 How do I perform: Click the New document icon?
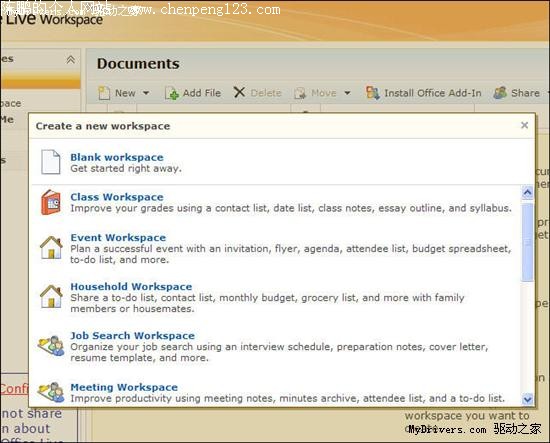pos(104,93)
